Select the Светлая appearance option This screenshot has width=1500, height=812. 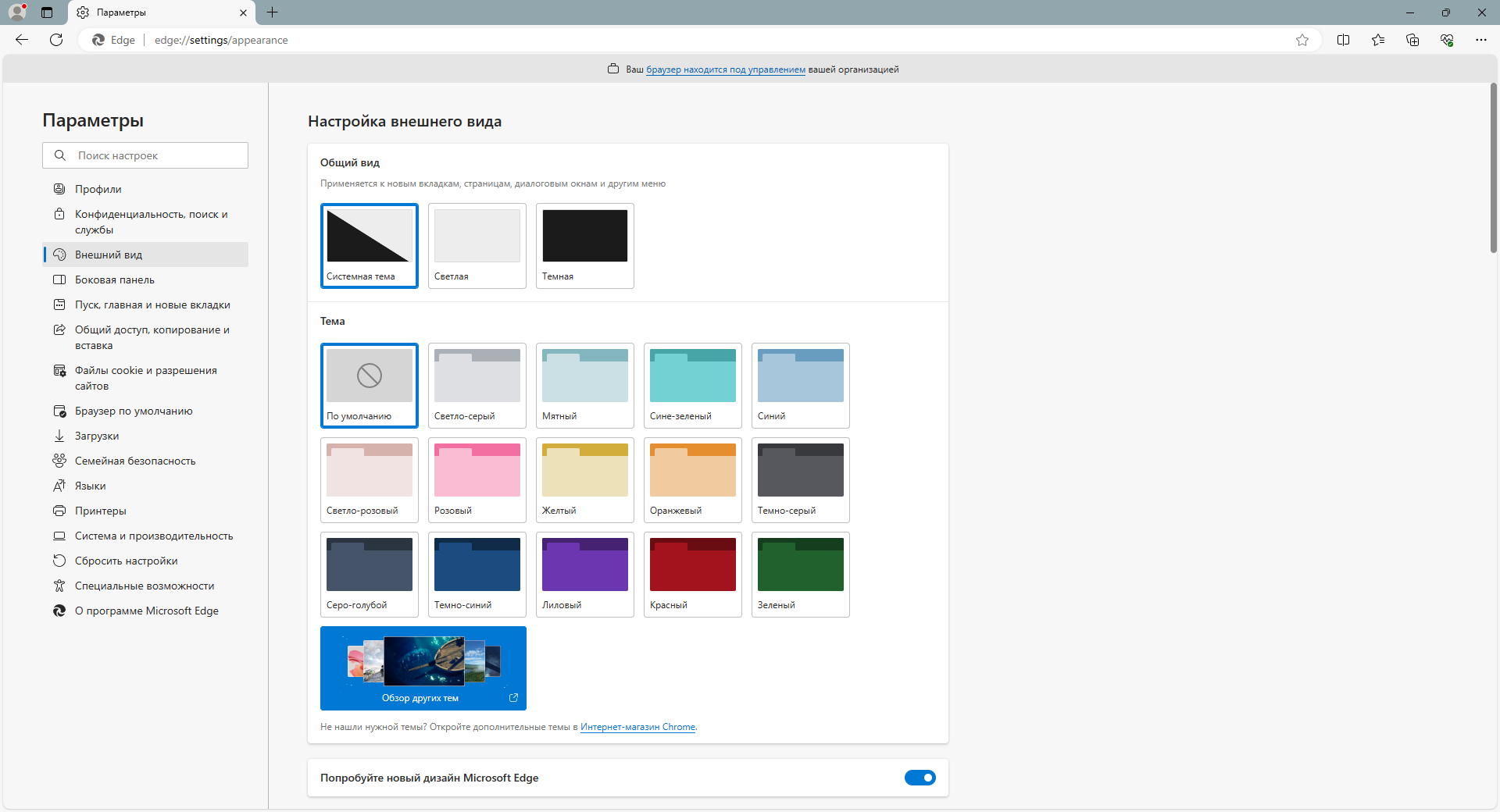(477, 246)
